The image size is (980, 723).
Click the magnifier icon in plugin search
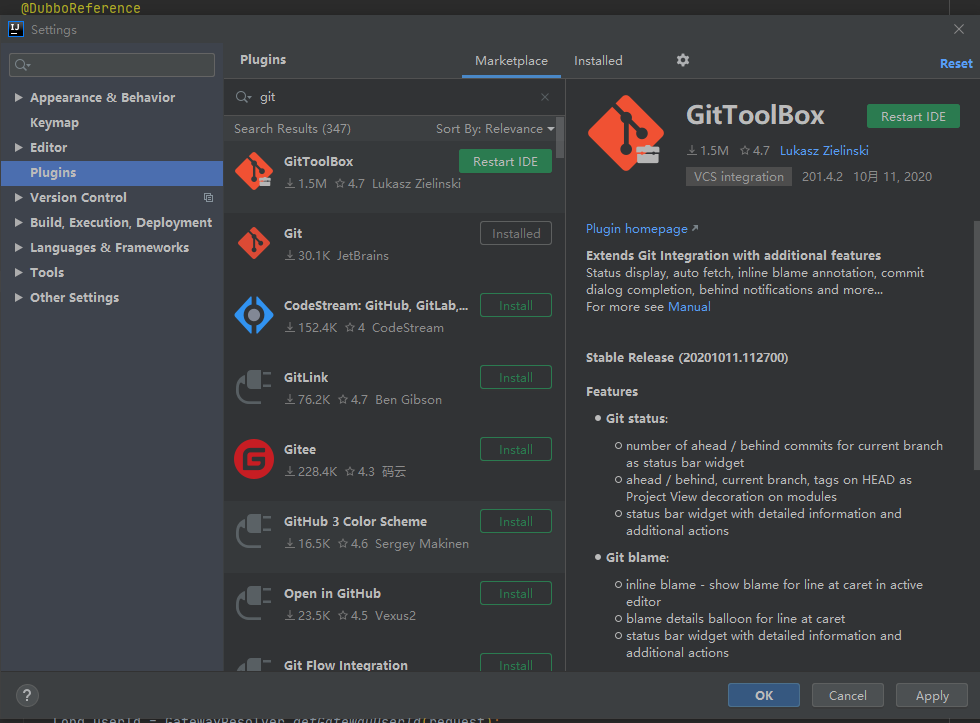click(242, 97)
